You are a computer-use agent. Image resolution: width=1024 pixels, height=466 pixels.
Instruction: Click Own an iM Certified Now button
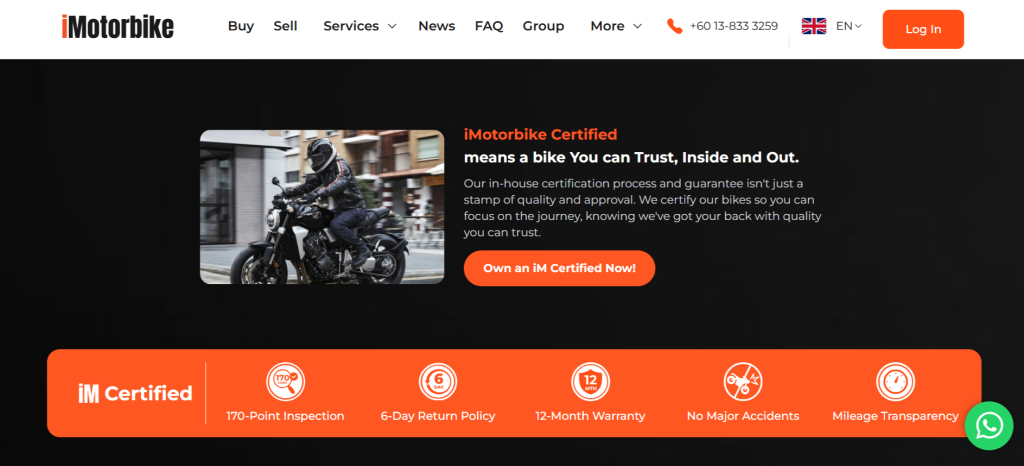click(559, 268)
